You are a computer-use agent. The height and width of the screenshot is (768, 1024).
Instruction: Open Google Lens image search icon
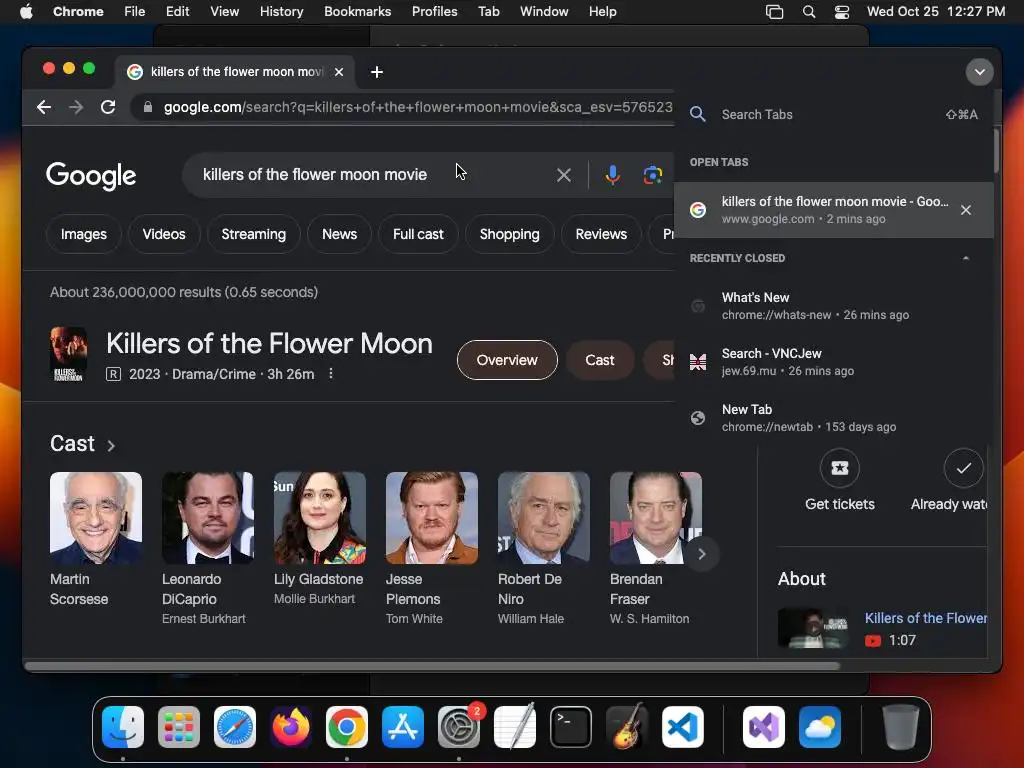652,175
